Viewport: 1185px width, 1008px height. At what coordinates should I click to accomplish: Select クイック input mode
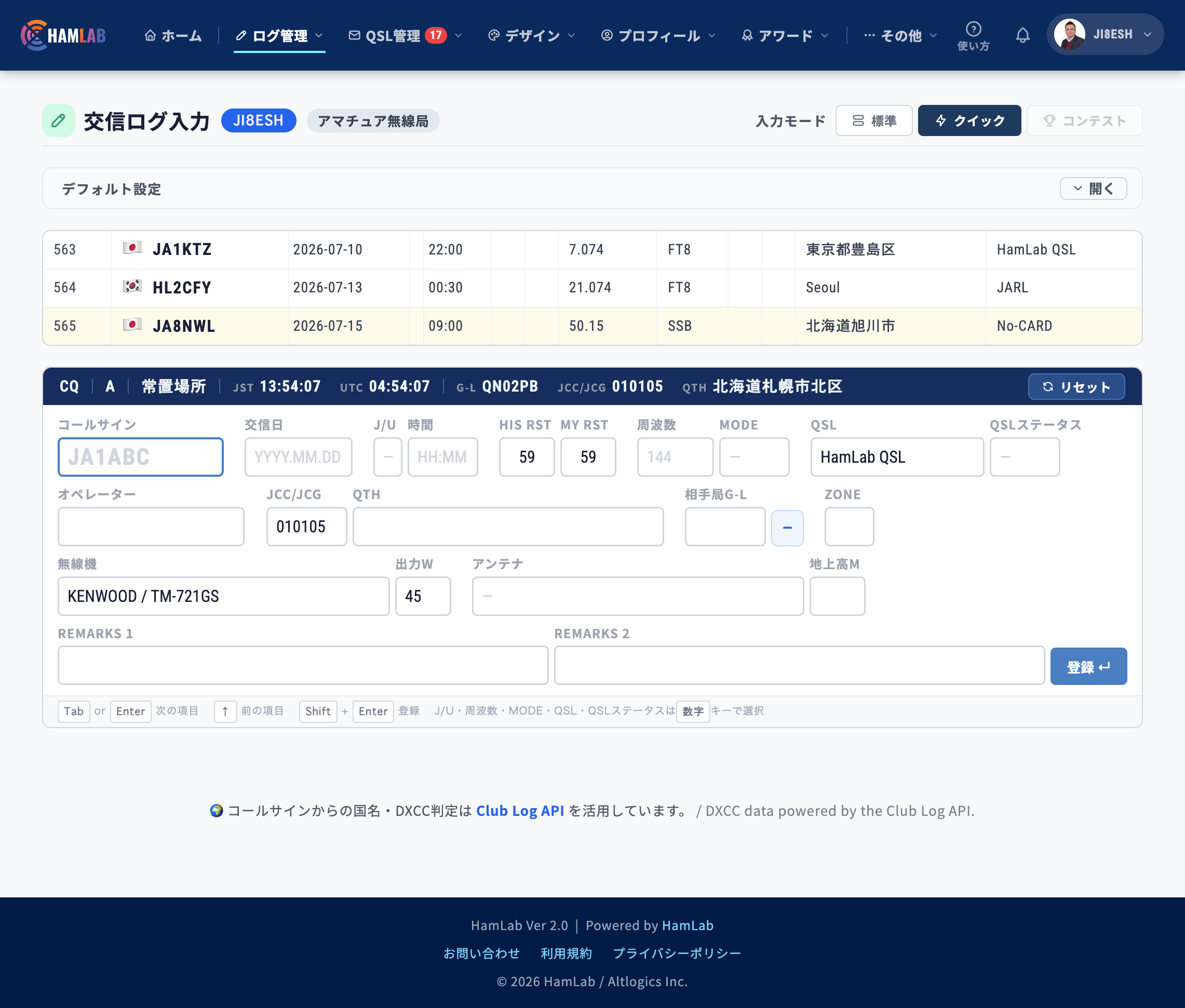(x=969, y=120)
